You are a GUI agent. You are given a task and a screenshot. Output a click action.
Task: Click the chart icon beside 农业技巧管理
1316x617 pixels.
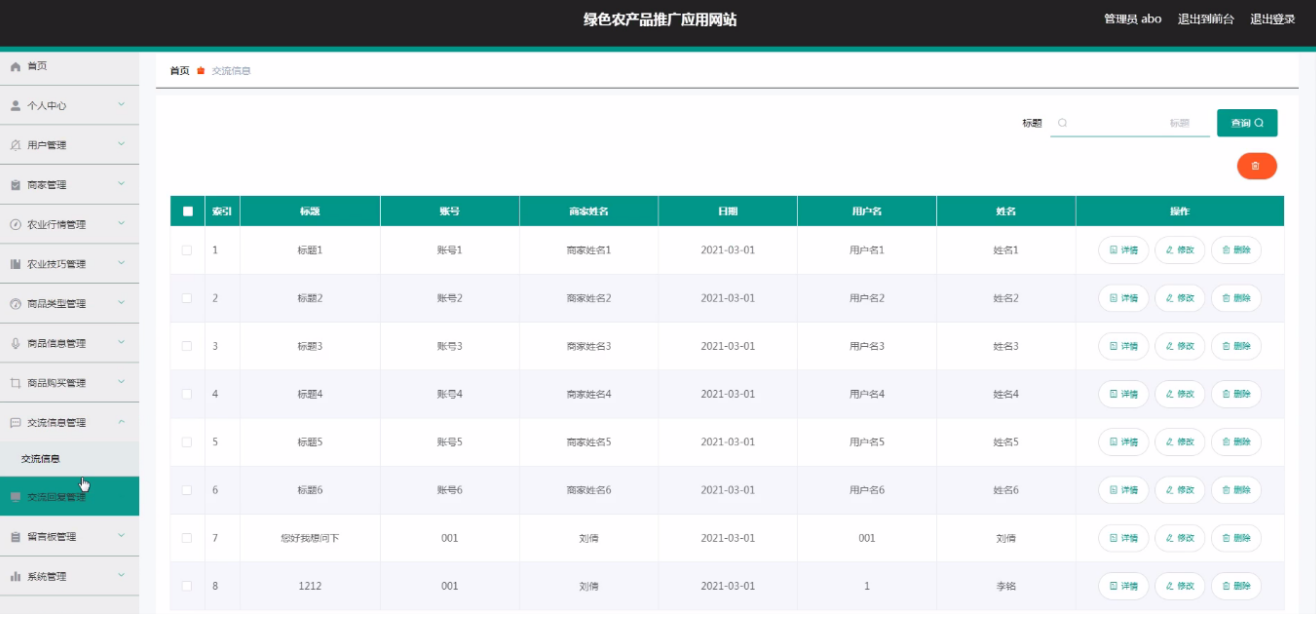[x=15, y=264]
